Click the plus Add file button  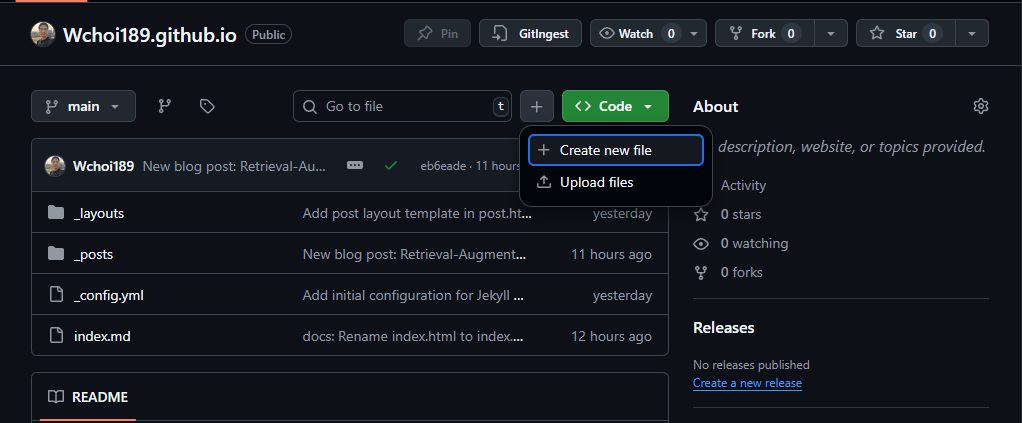click(536, 106)
